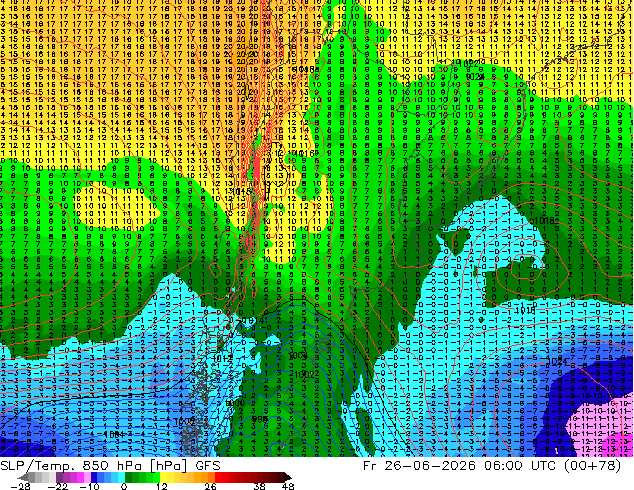Click the '1014' isobar label on the map
The height and width of the screenshot is (490, 634).
tap(254, 321)
